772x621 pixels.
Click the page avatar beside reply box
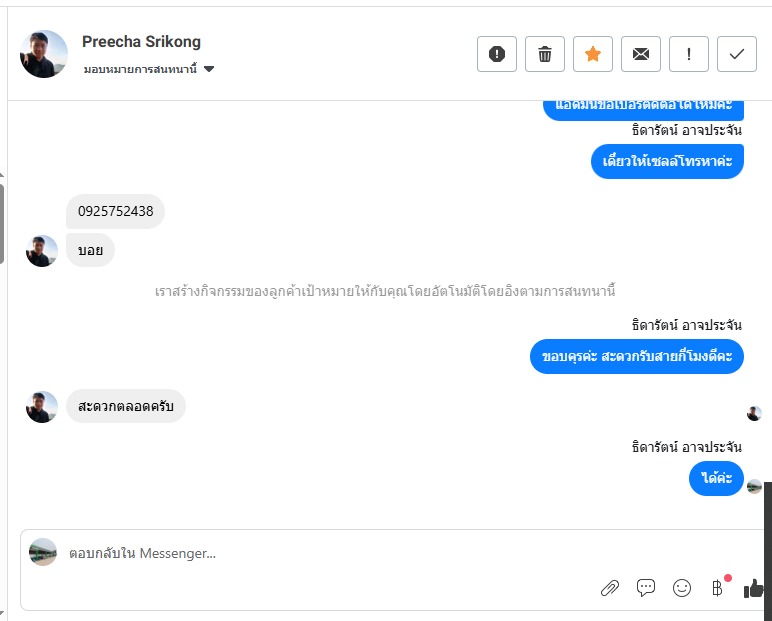pyautogui.click(x=43, y=552)
